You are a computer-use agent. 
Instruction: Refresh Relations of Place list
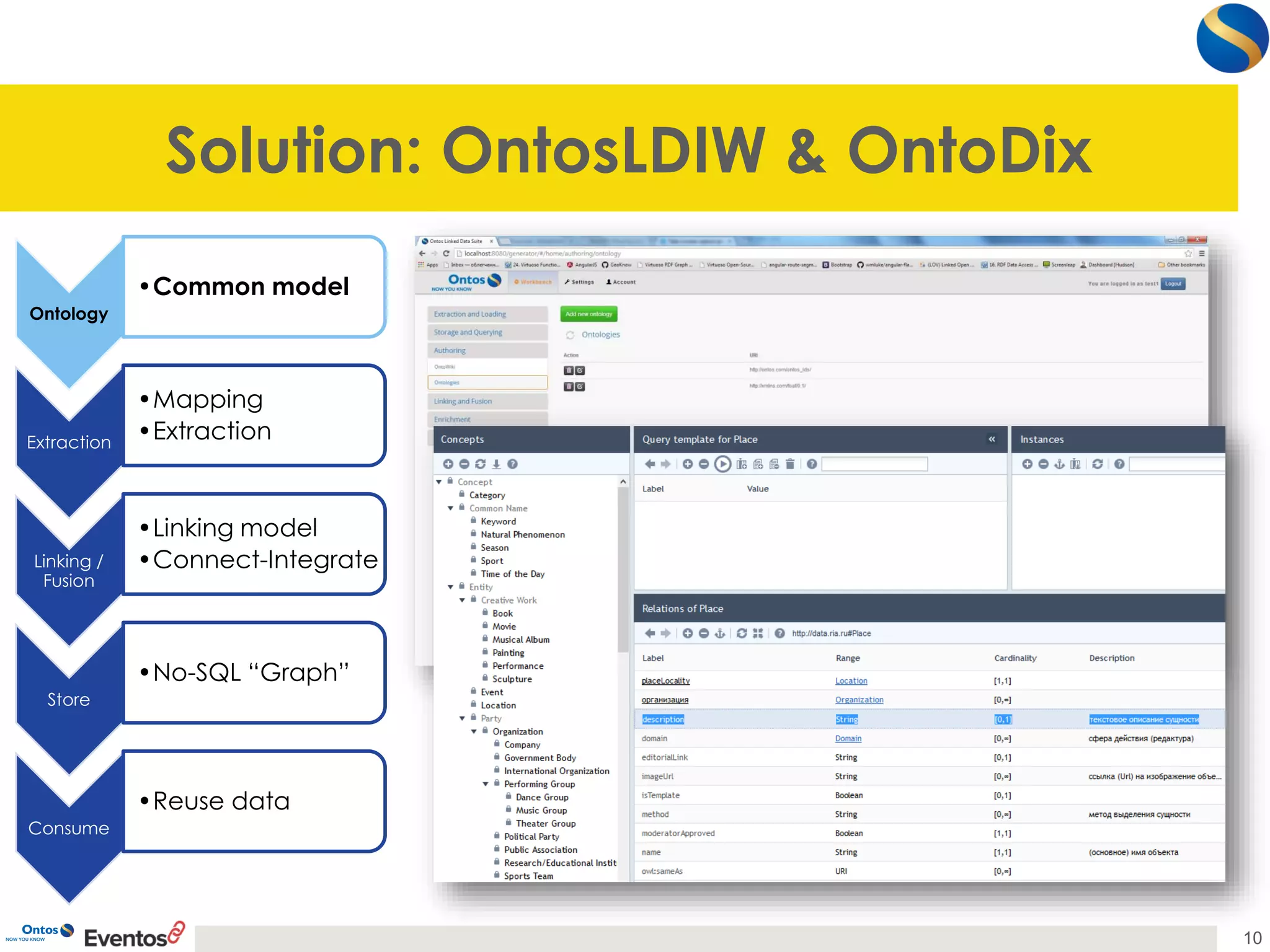click(x=741, y=633)
